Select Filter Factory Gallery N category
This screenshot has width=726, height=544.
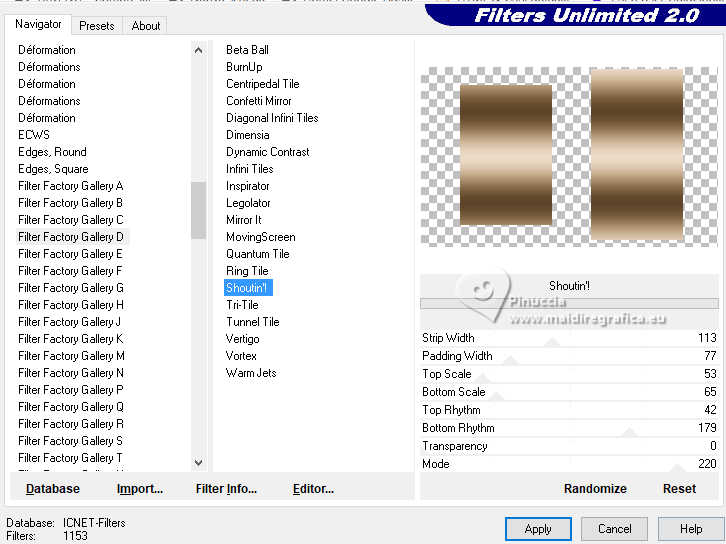tap(71, 373)
